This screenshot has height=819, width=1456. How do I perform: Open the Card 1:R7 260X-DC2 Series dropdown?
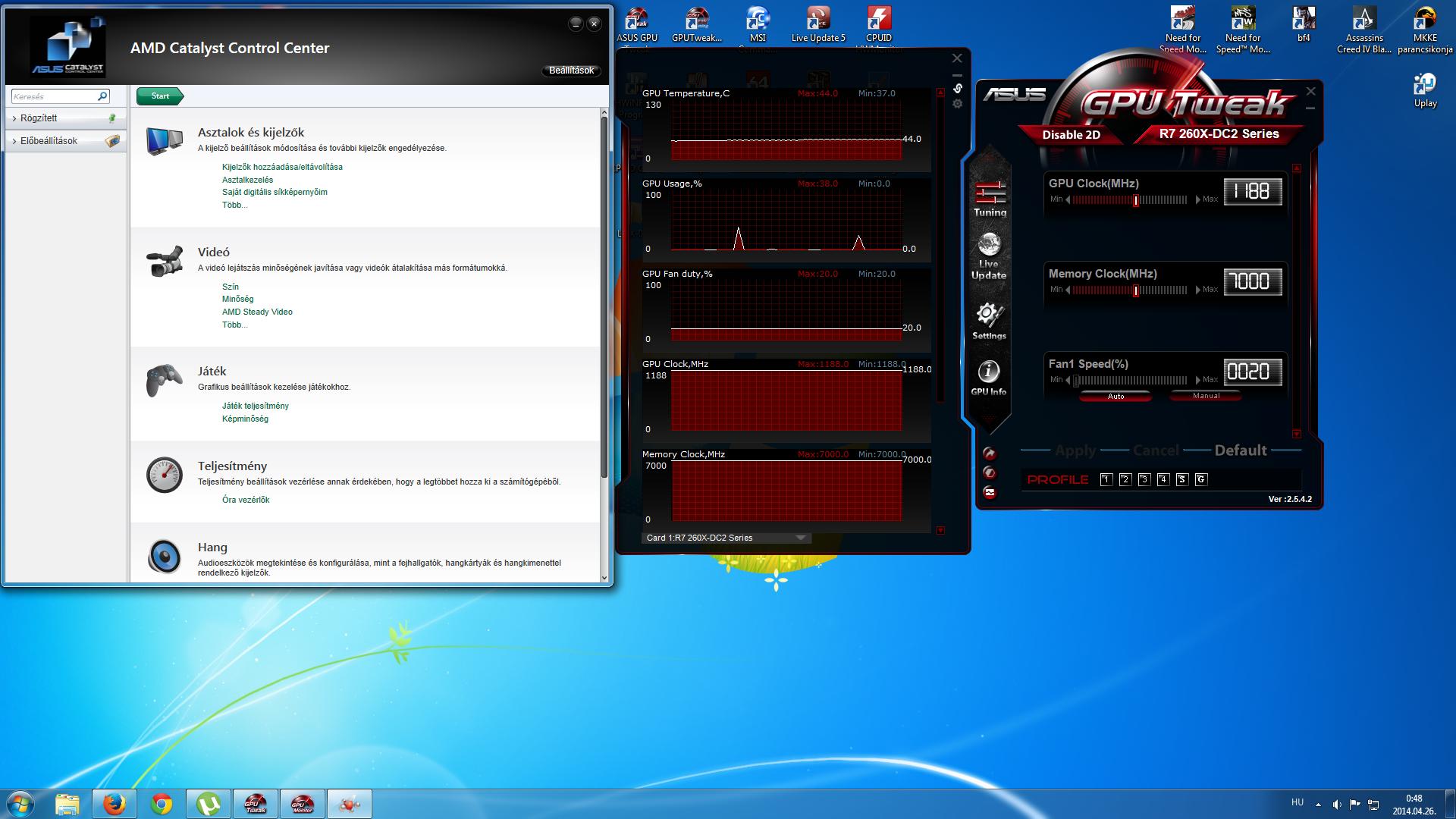(x=726, y=538)
